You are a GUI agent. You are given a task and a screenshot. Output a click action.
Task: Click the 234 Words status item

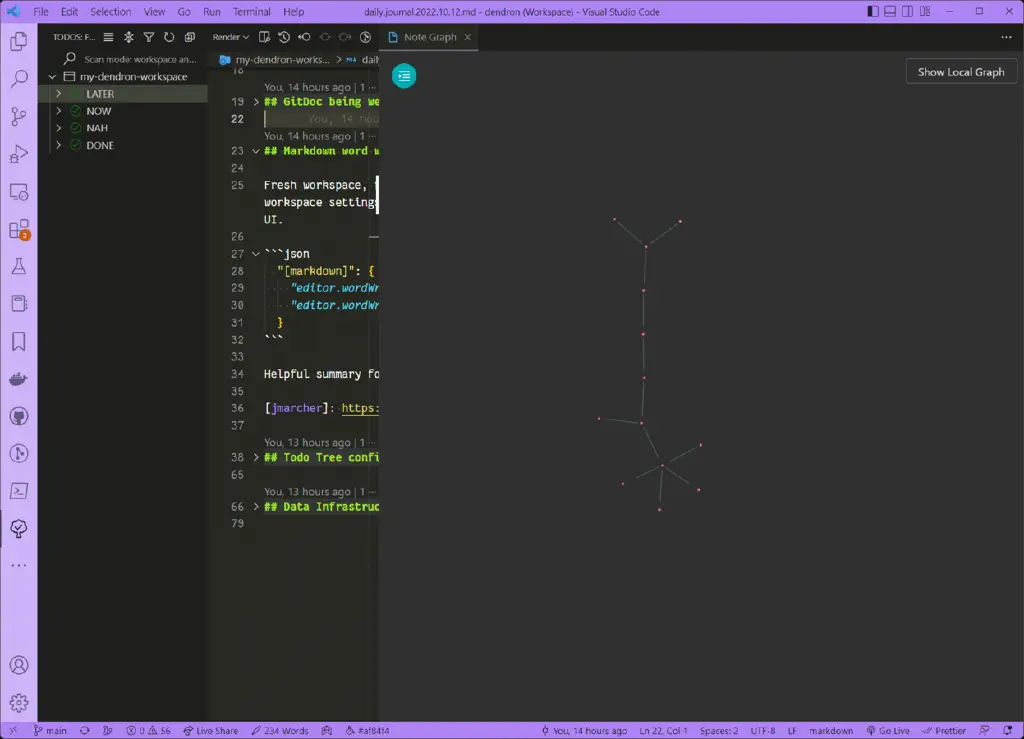(280, 731)
